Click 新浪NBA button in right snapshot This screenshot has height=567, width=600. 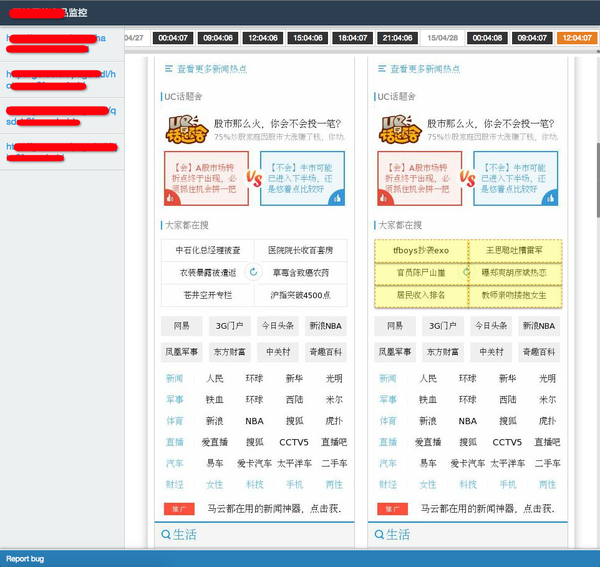[539, 326]
